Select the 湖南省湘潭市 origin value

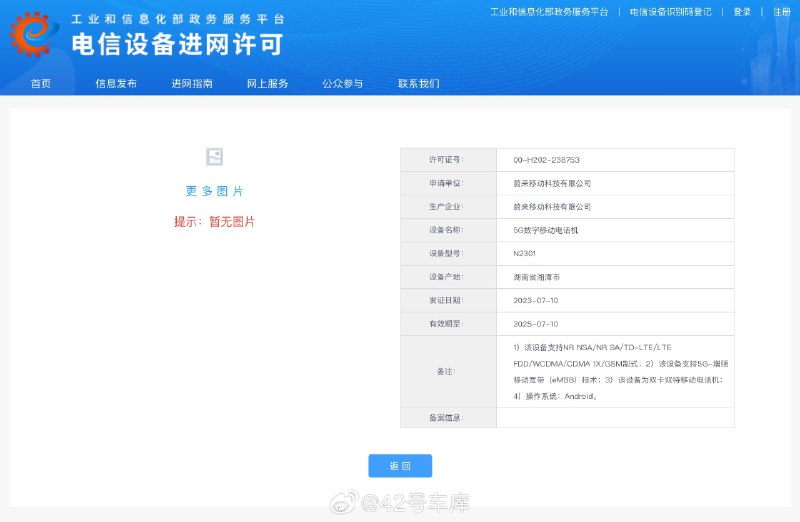(536, 278)
